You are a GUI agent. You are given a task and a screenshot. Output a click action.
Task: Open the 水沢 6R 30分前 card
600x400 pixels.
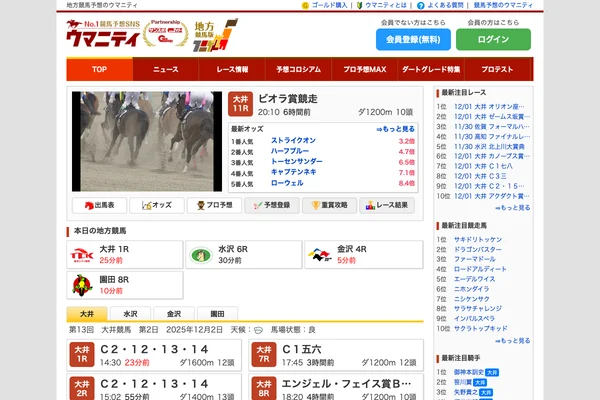(244, 255)
